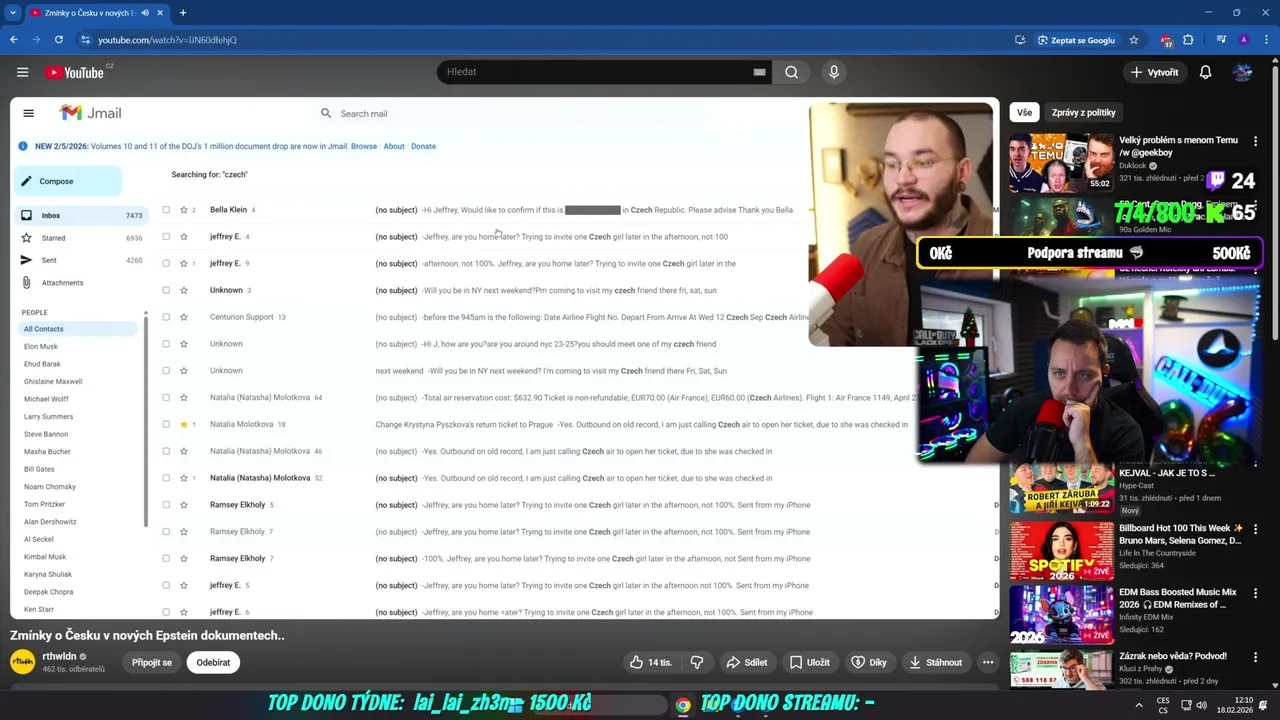Open the rthwldn channel name link
This screenshot has height=720, width=1280.
click(59, 656)
